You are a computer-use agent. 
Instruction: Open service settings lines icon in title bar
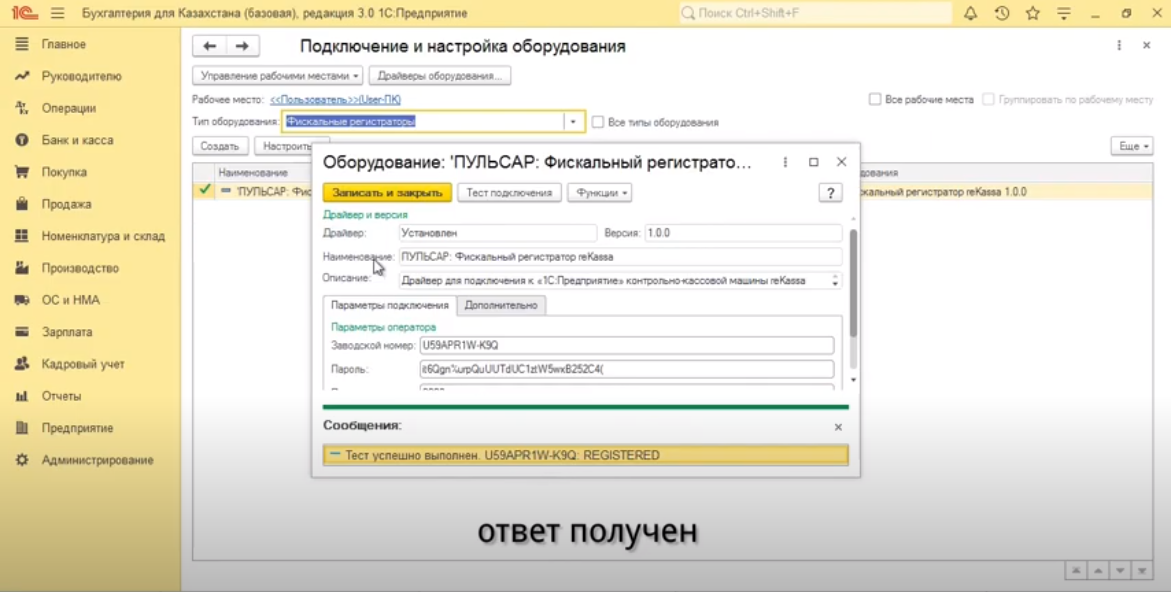[1064, 13]
